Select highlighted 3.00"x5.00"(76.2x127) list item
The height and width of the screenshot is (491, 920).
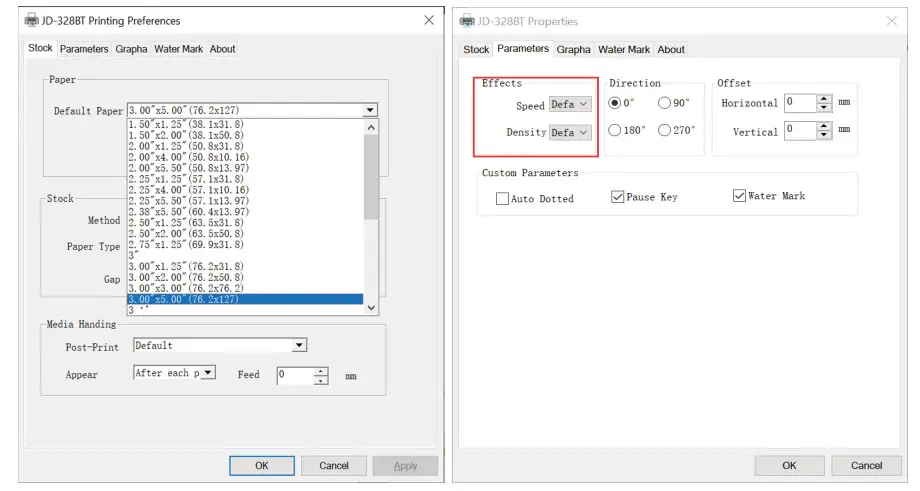pos(245,299)
